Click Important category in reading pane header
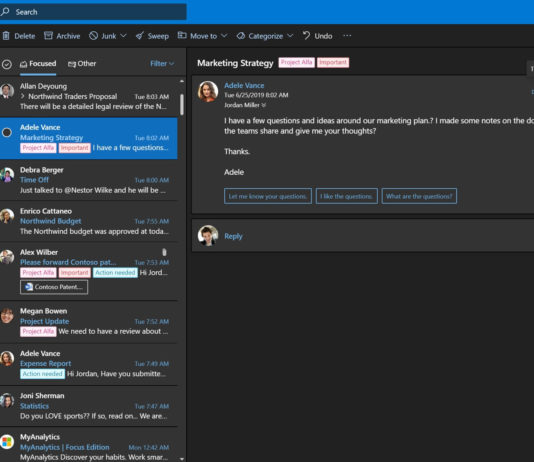This screenshot has height=462, width=534. click(333, 63)
